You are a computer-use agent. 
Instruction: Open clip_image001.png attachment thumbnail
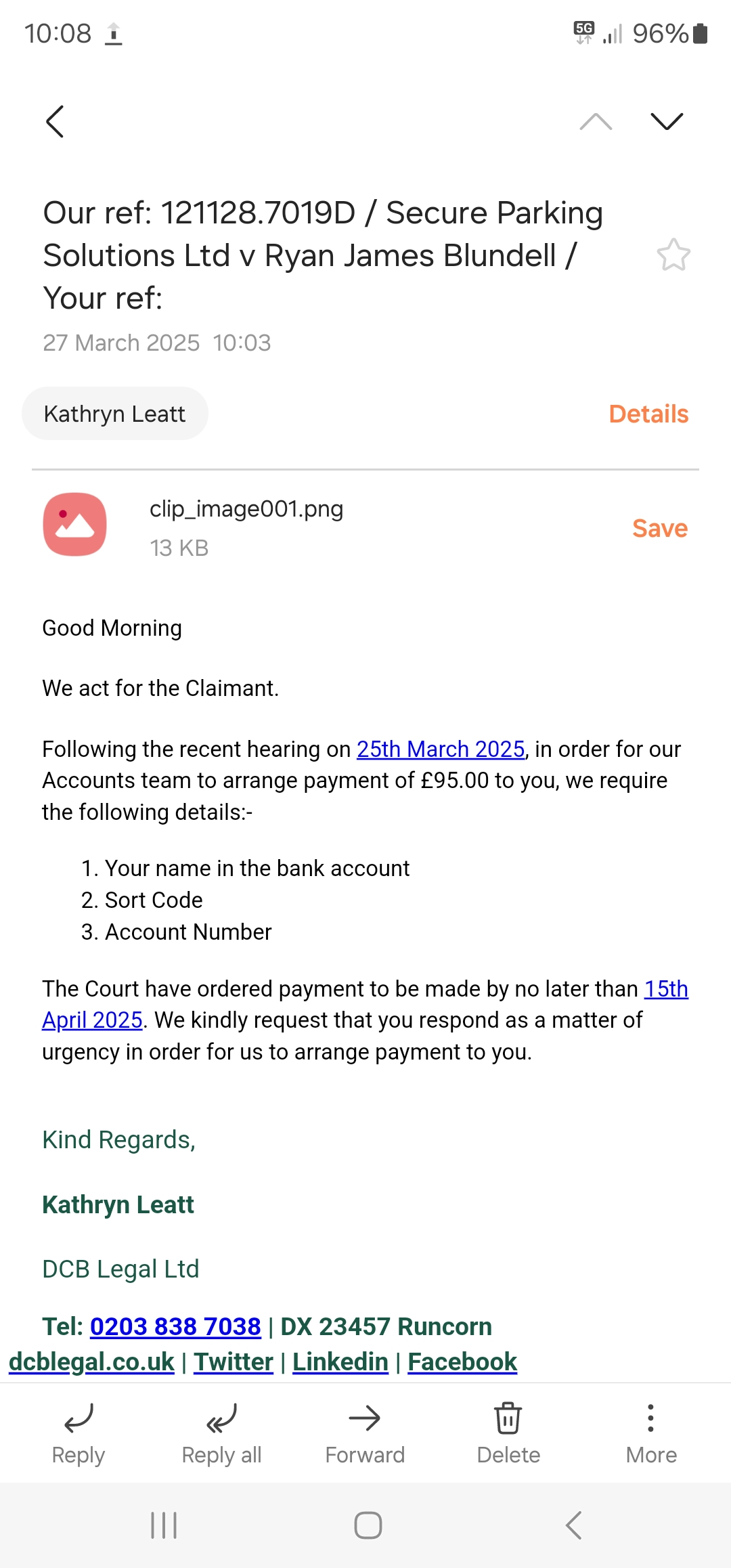click(x=75, y=525)
